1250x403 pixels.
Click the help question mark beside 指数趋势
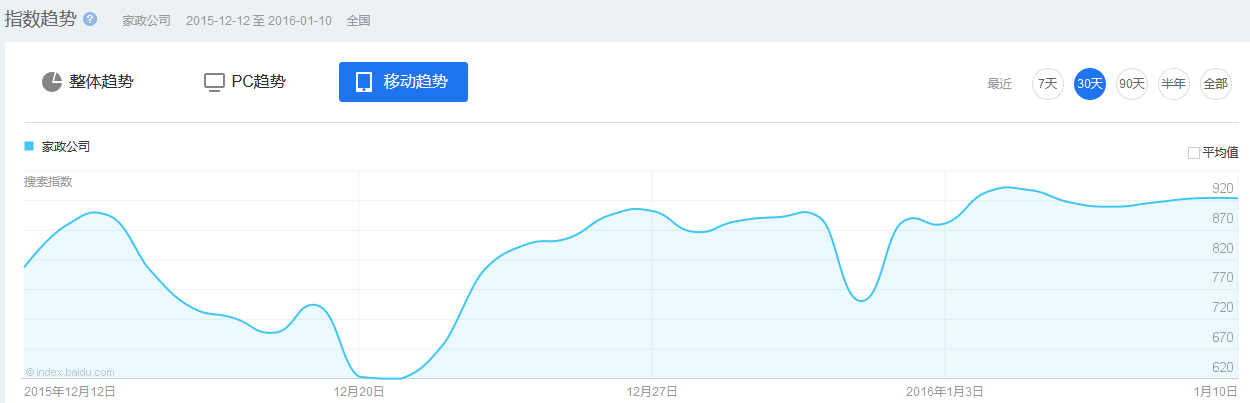[90, 19]
